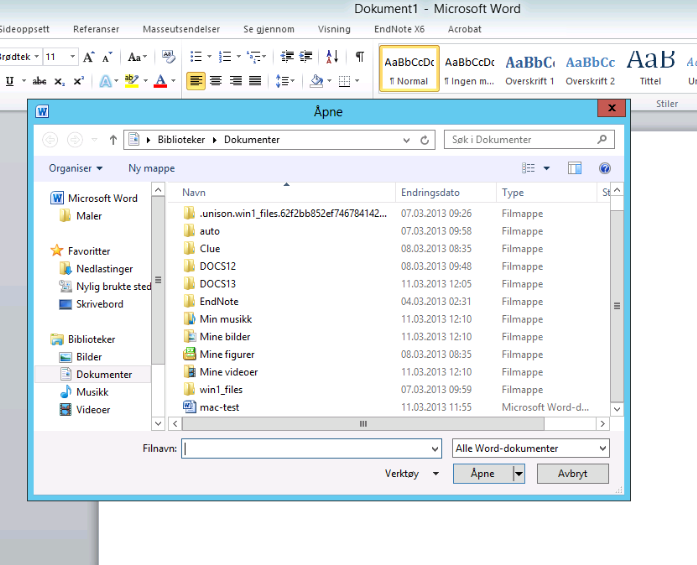The height and width of the screenshot is (565, 697).
Task: Open the Alle Word-dokumenter file type dropdown
Action: [x=530, y=448]
